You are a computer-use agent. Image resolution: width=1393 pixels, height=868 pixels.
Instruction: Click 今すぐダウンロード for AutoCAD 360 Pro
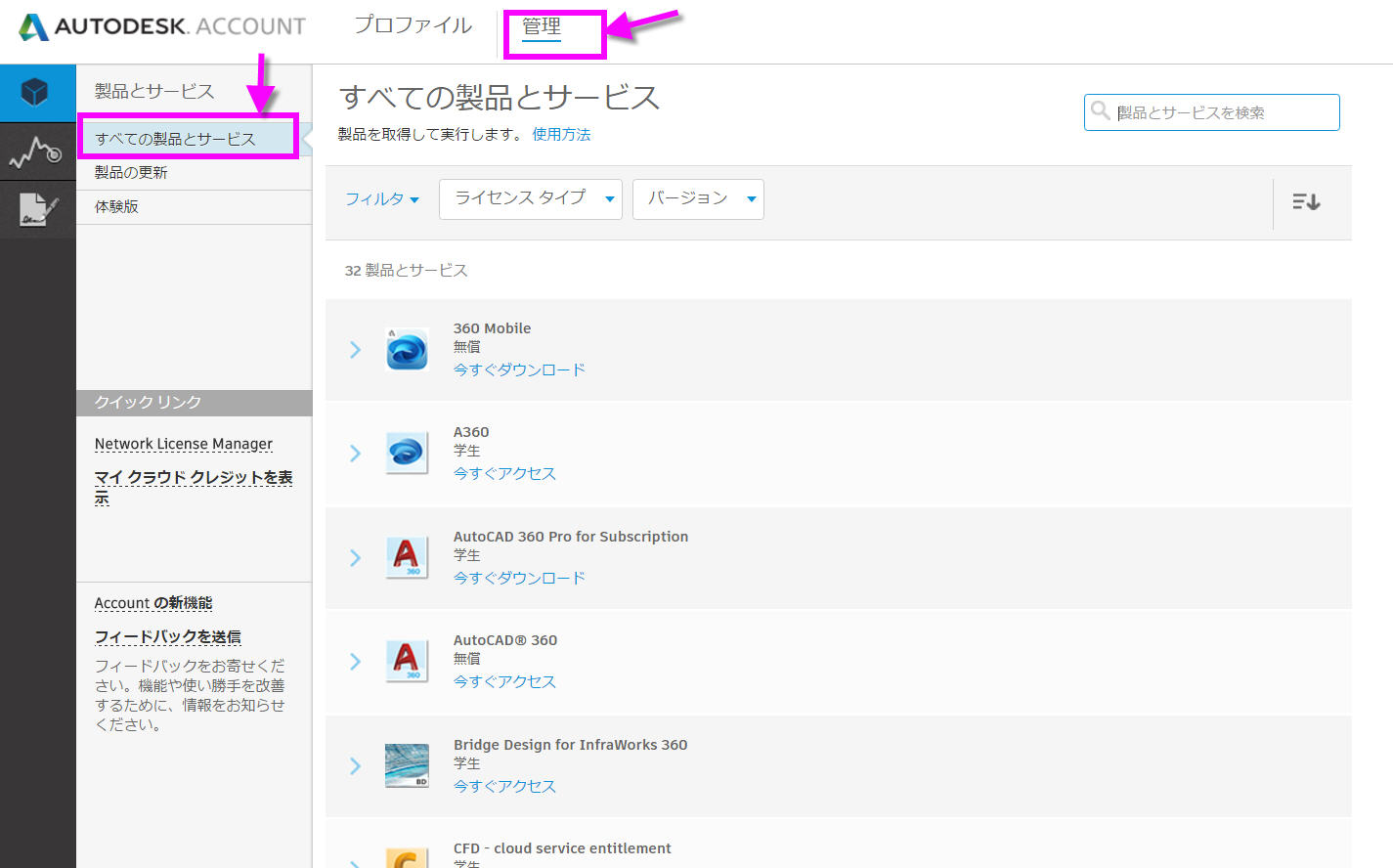[x=519, y=578]
